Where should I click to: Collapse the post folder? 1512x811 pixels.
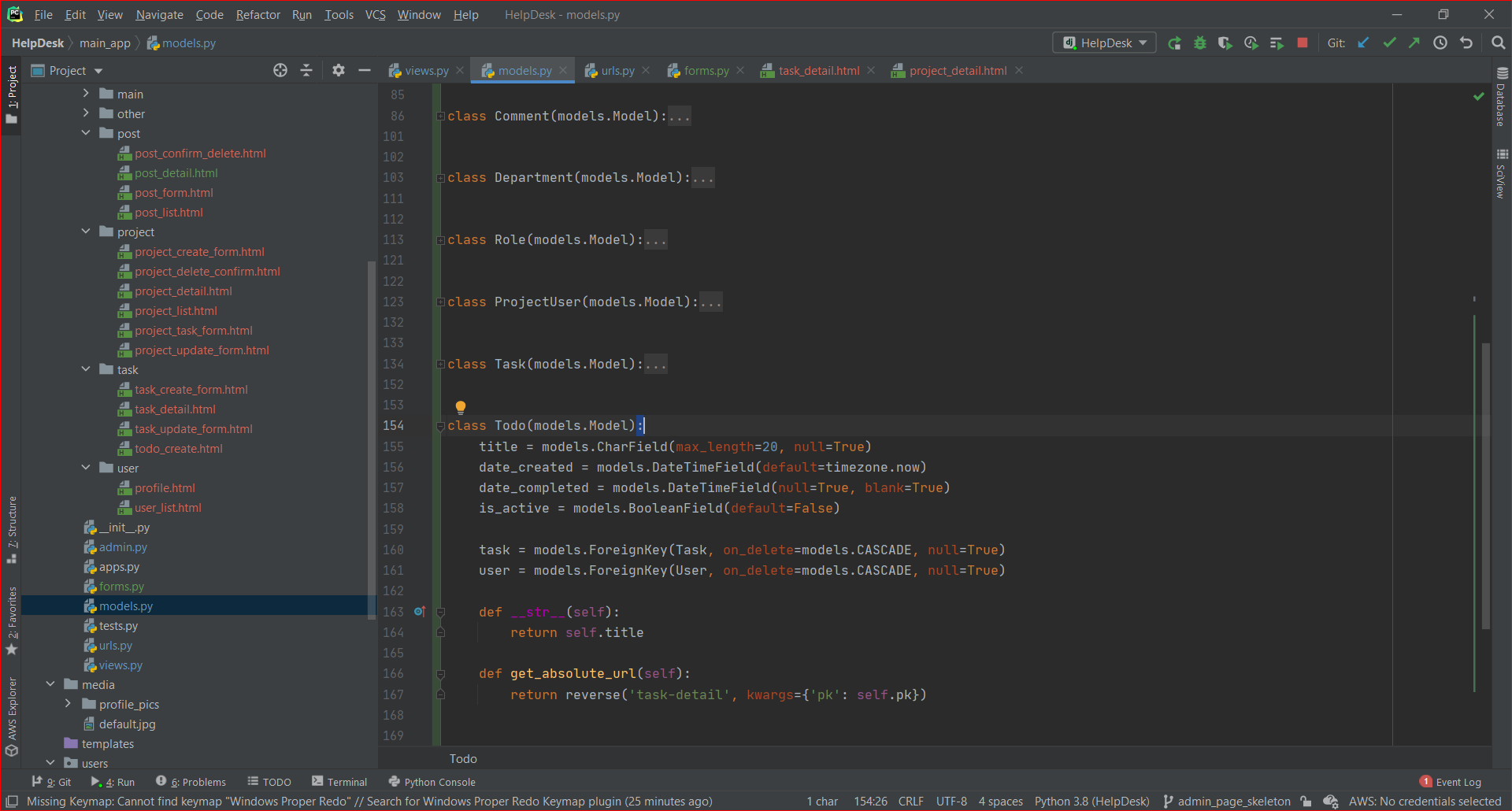86,133
